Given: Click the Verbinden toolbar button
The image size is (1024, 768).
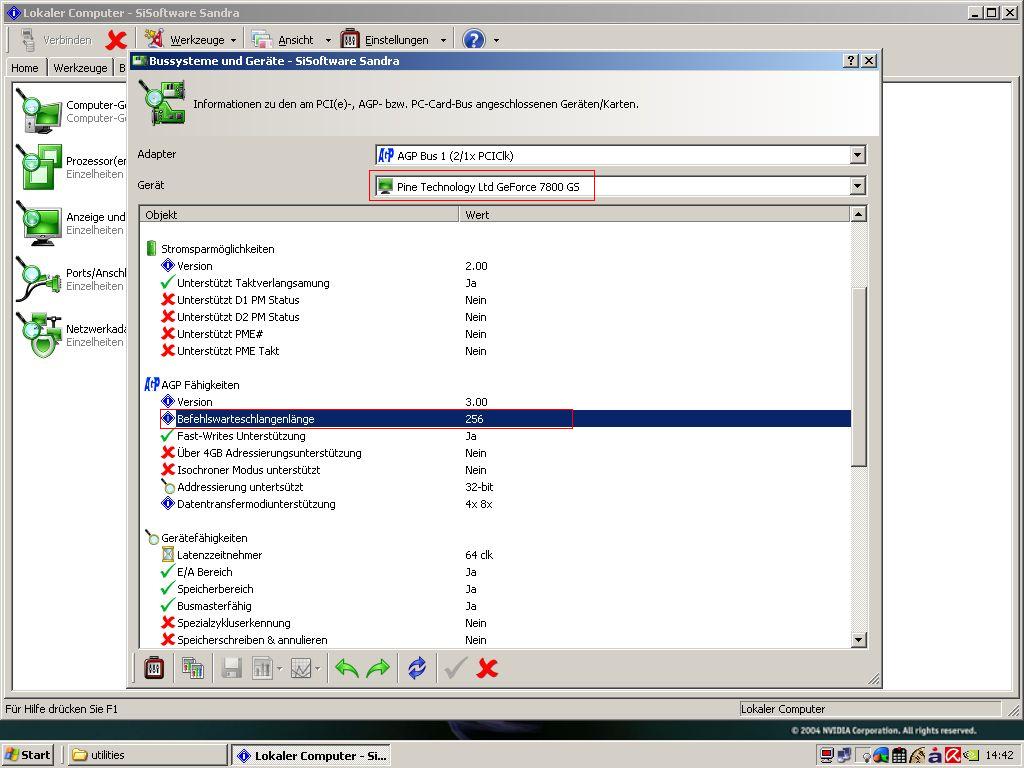Looking at the screenshot, I should pyautogui.click(x=56, y=40).
